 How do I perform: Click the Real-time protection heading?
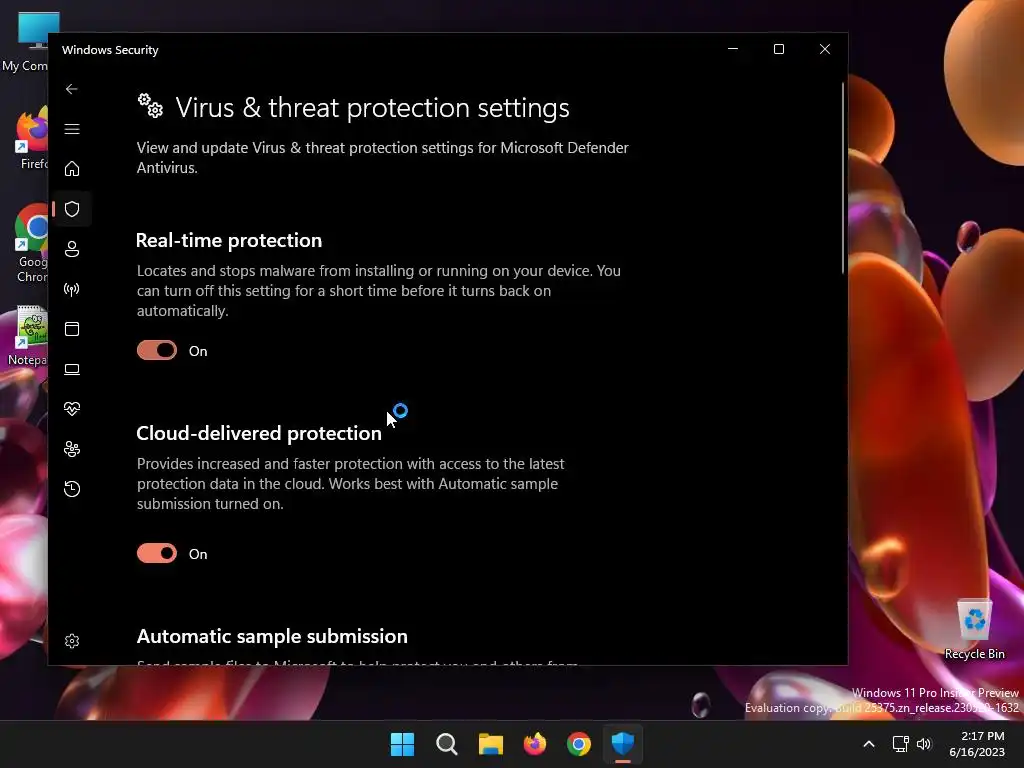coord(229,240)
